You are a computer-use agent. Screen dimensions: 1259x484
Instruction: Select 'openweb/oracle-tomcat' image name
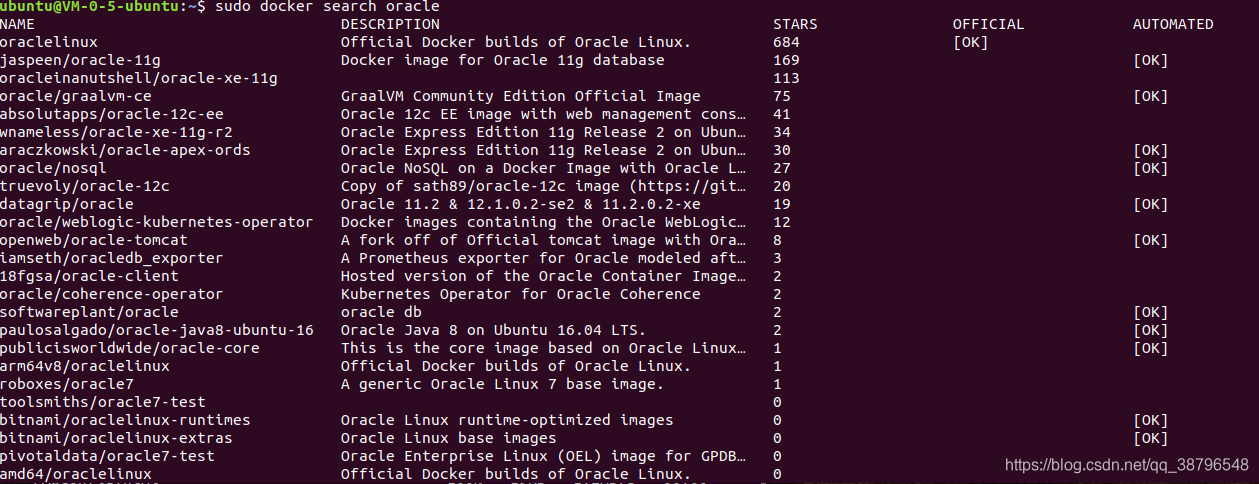[94, 240]
